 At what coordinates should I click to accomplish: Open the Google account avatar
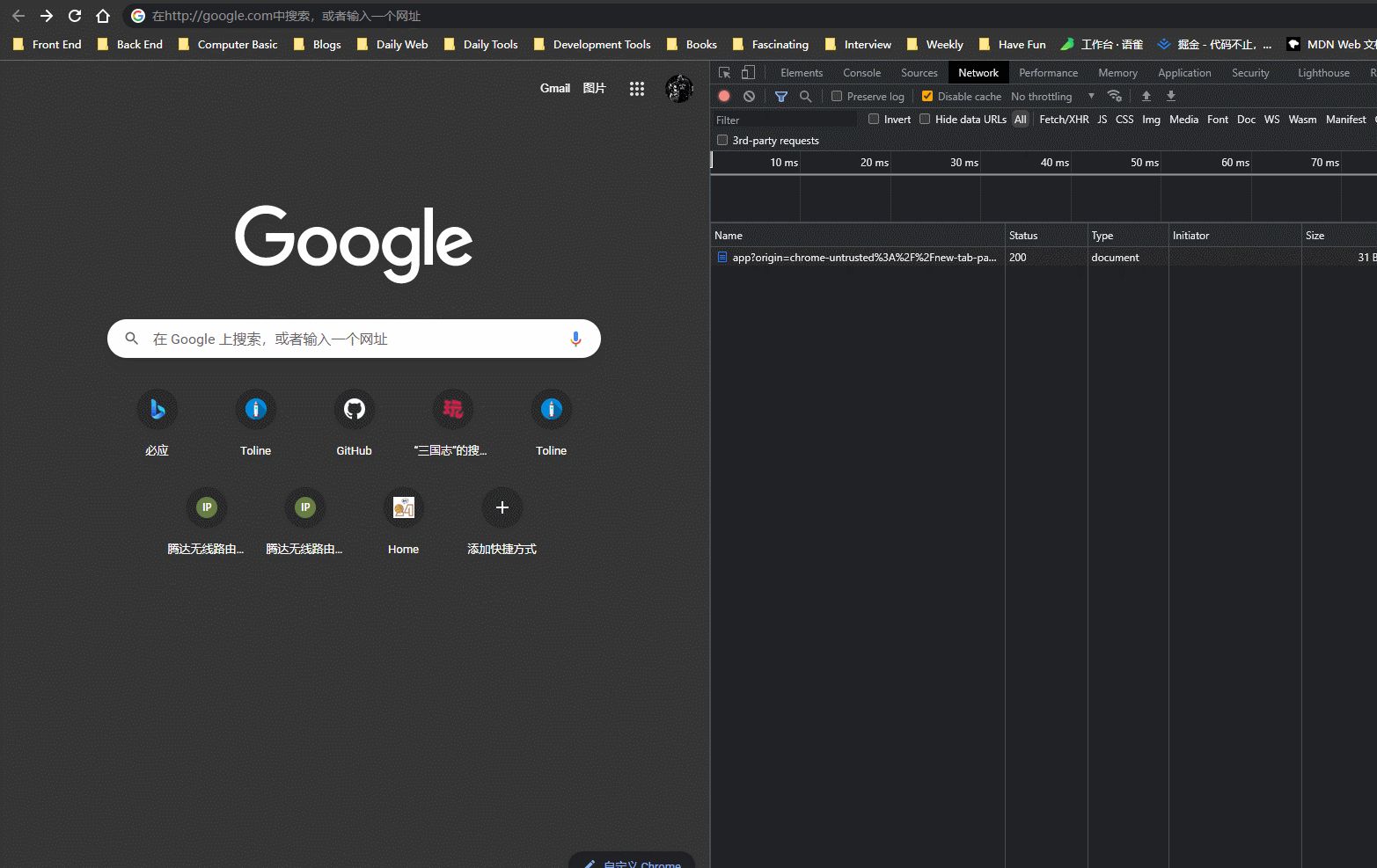(679, 88)
